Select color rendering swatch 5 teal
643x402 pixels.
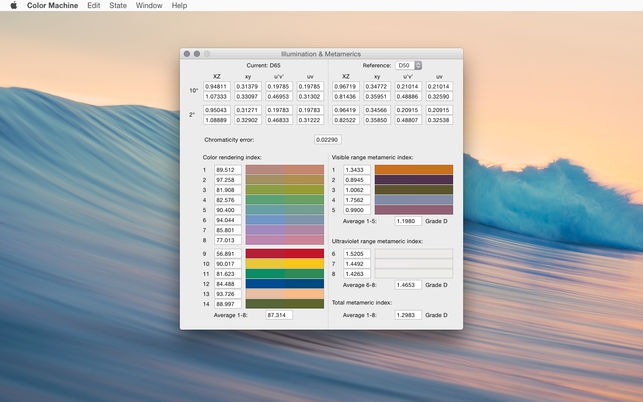coord(285,210)
